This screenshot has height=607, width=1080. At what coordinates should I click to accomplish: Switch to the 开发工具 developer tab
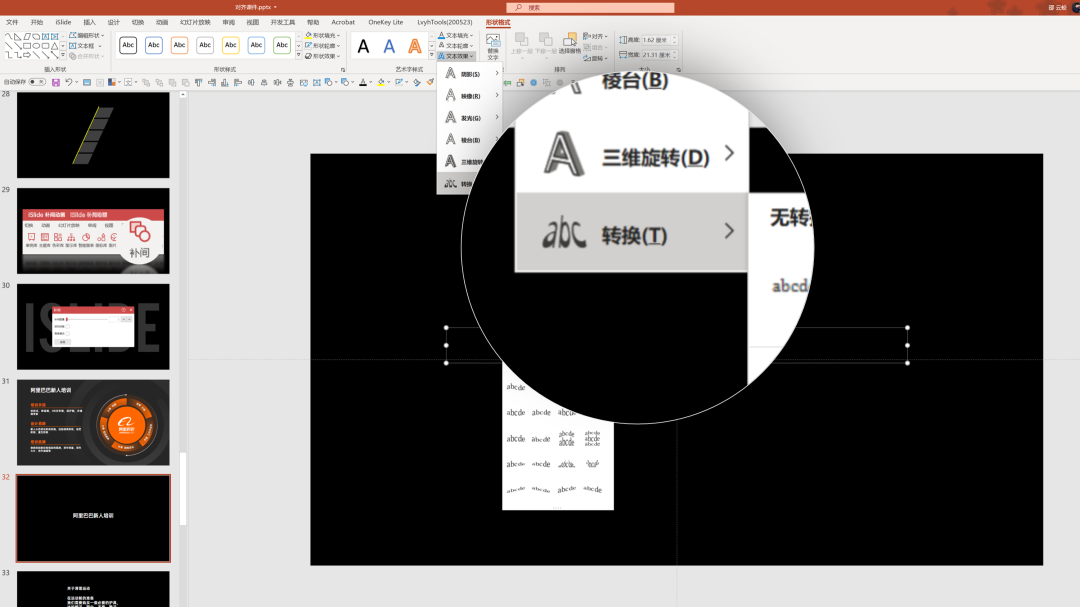[282, 22]
